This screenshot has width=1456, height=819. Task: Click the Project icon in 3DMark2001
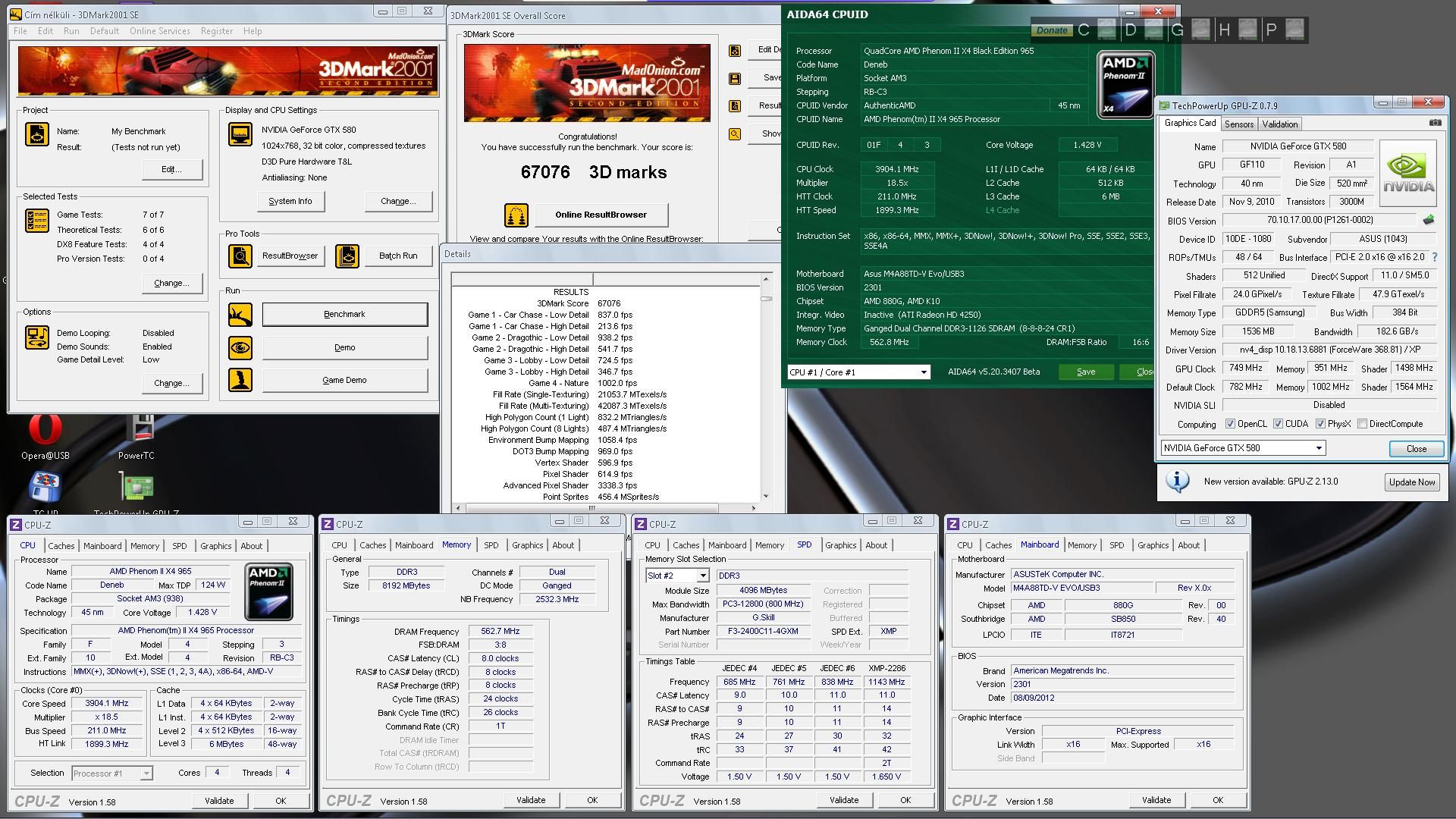[37, 134]
